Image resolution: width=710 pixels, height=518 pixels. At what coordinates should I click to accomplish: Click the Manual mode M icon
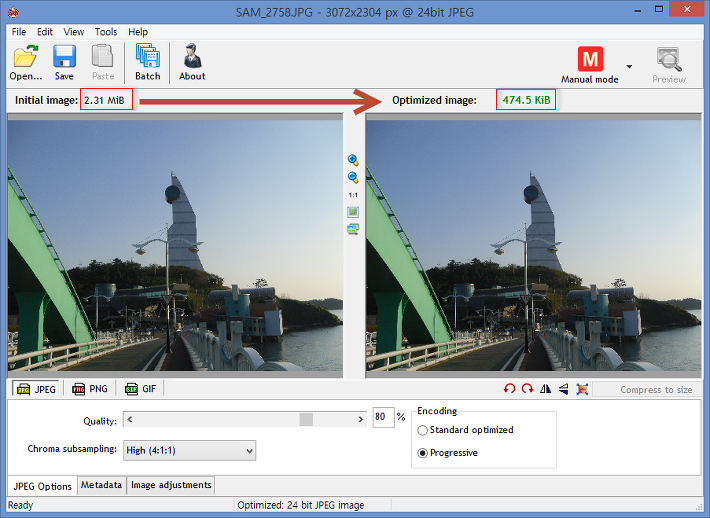point(590,59)
